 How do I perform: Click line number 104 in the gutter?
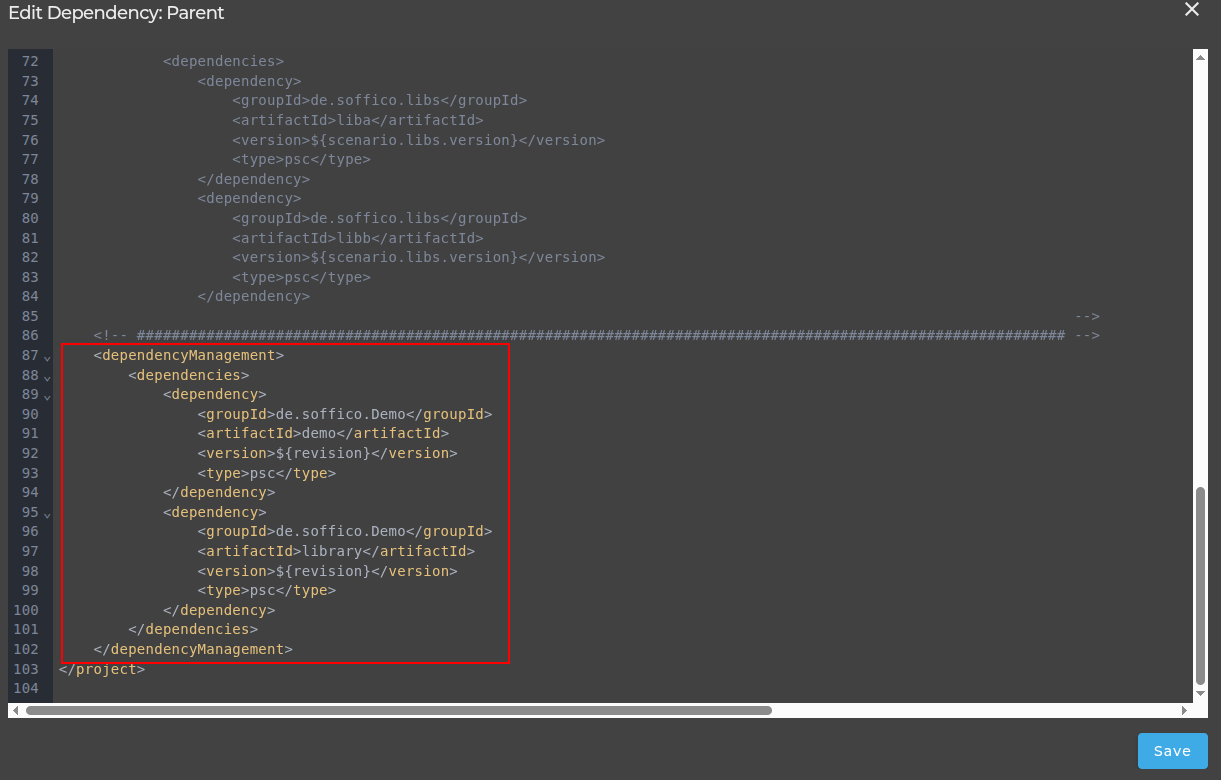(27, 689)
